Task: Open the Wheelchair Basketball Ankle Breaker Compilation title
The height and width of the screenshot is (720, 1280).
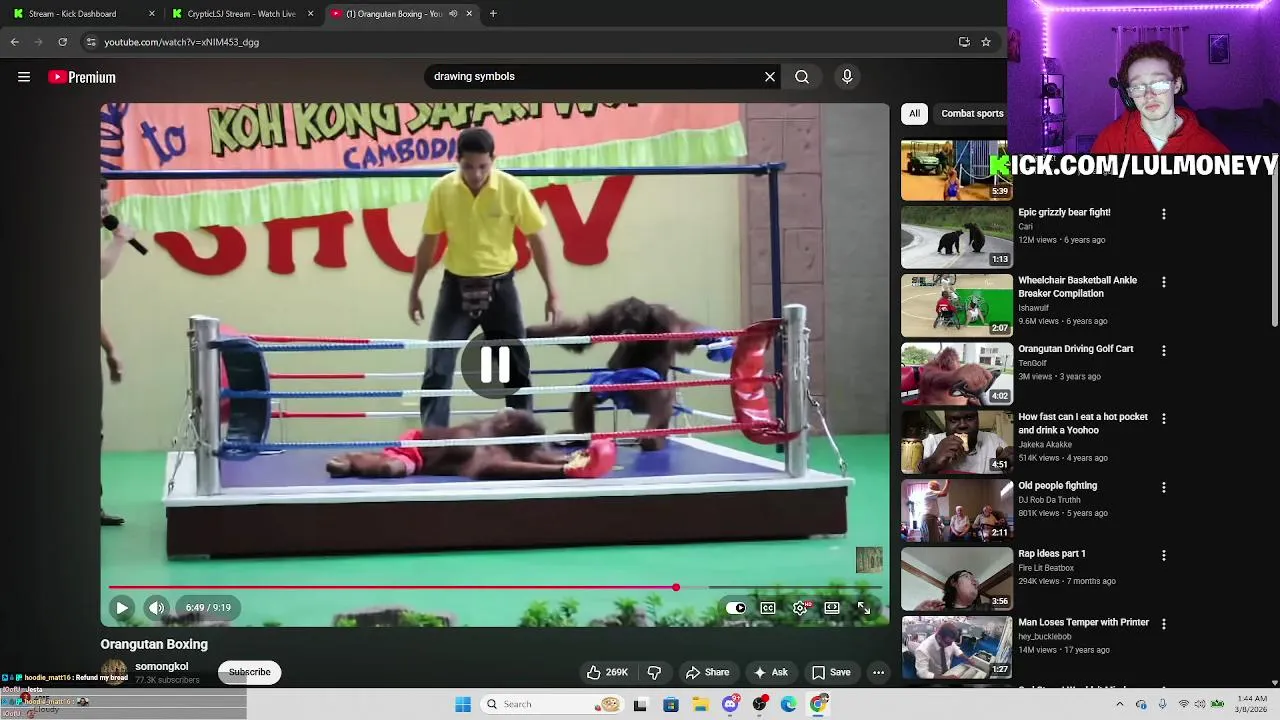Action: (1077, 287)
